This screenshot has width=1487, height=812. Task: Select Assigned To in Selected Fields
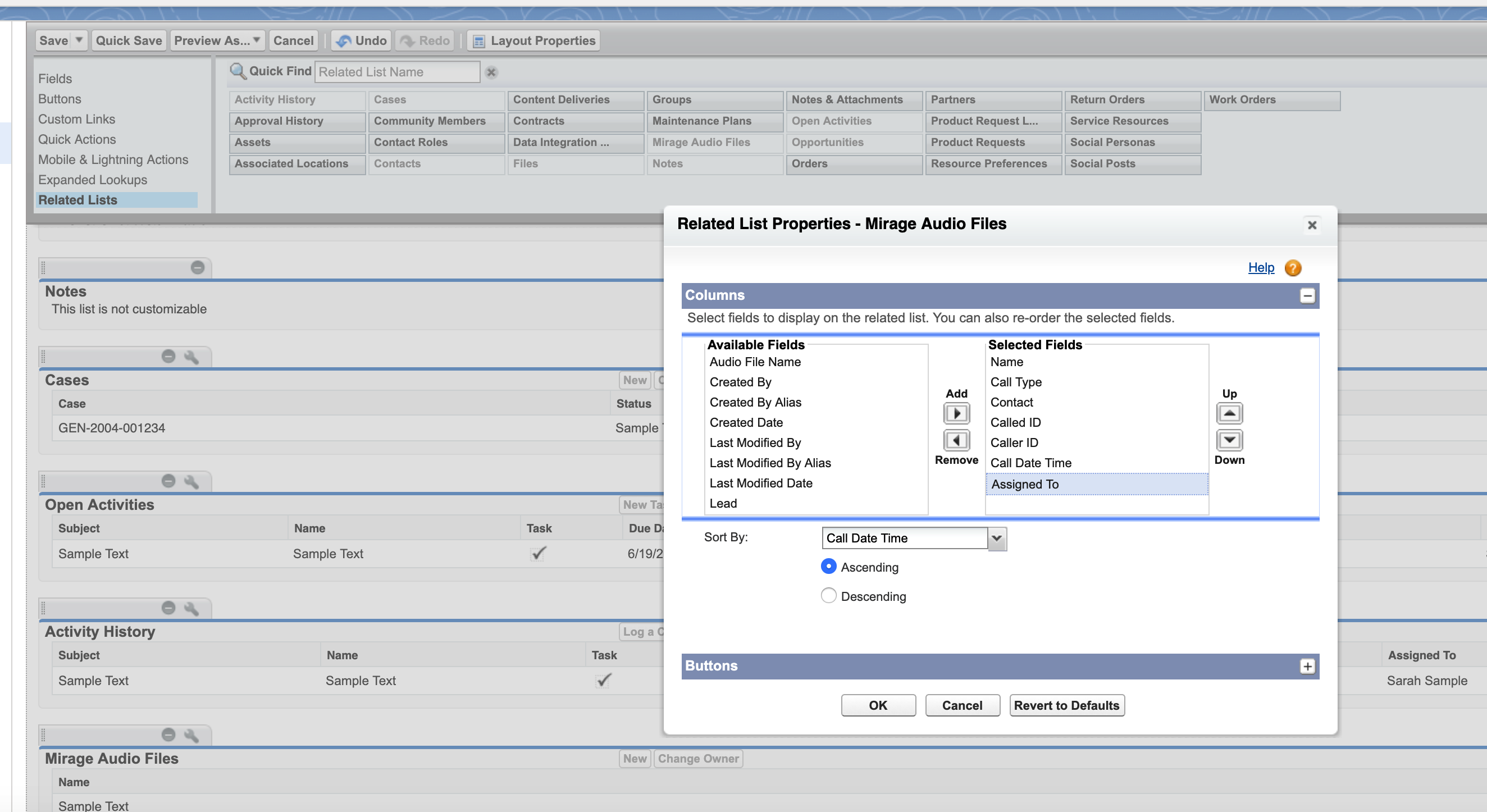coord(1097,484)
